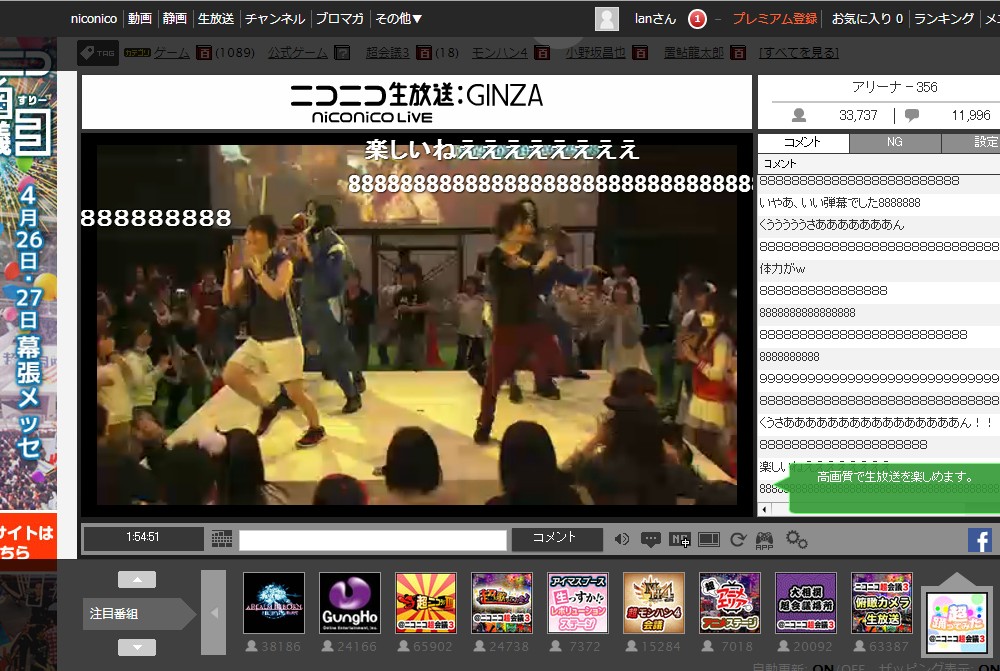Click the comment text input field

tap(372, 540)
